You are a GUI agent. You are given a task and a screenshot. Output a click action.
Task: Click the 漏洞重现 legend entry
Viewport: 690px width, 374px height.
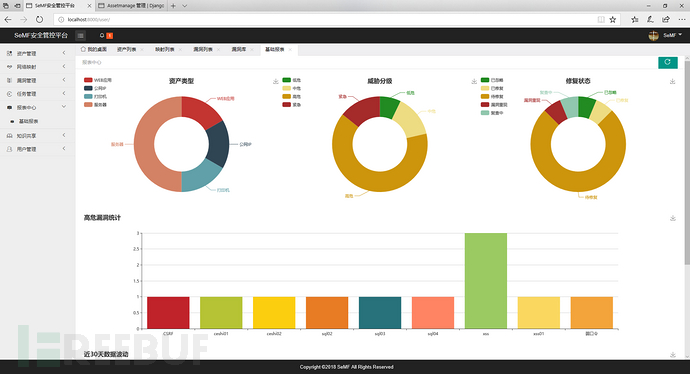click(x=494, y=105)
